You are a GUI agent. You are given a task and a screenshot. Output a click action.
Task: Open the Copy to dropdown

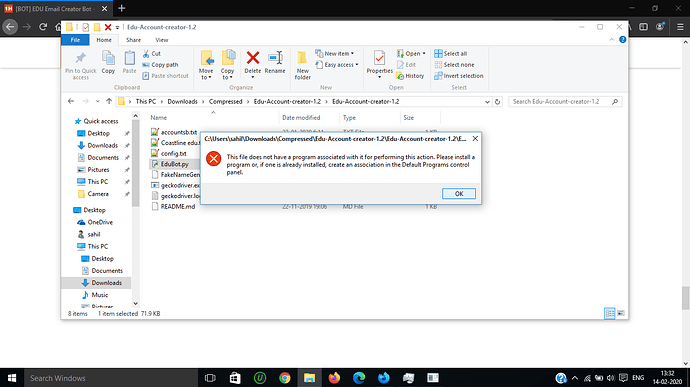[228, 65]
